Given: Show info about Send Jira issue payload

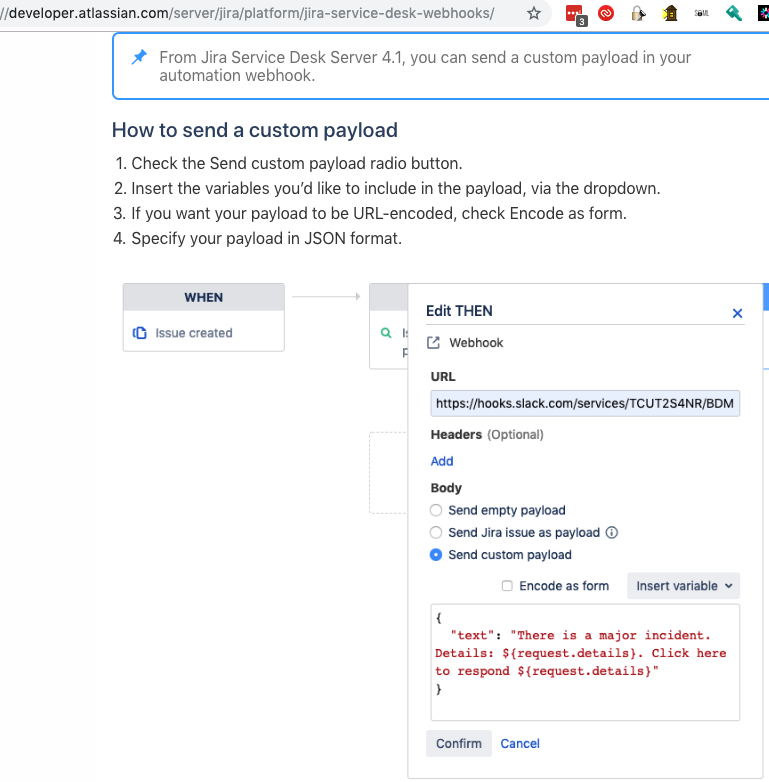Looking at the screenshot, I should coord(611,533).
